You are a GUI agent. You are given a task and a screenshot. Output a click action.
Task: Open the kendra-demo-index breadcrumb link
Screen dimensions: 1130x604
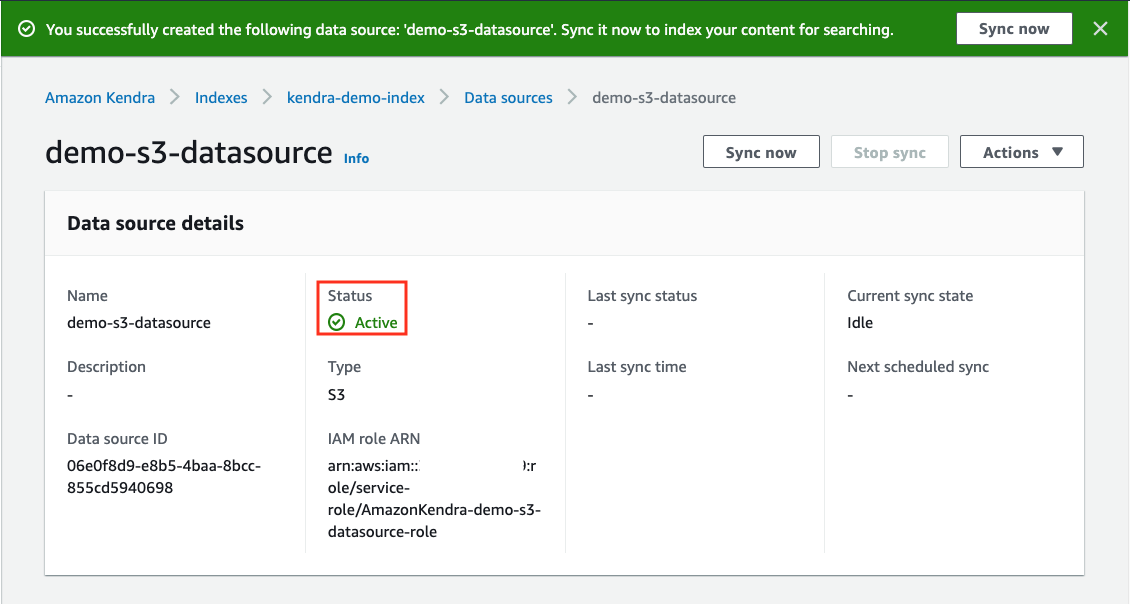(356, 97)
